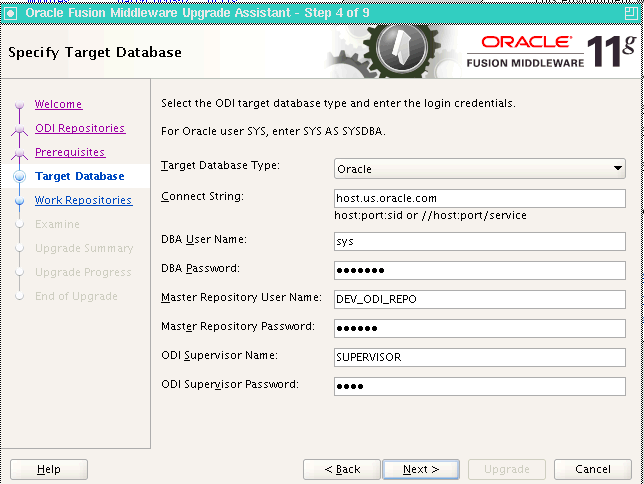This screenshot has height=484, width=644.
Task: Click the Target Database Type label
Action: pyautogui.click(x=220, y=165)
